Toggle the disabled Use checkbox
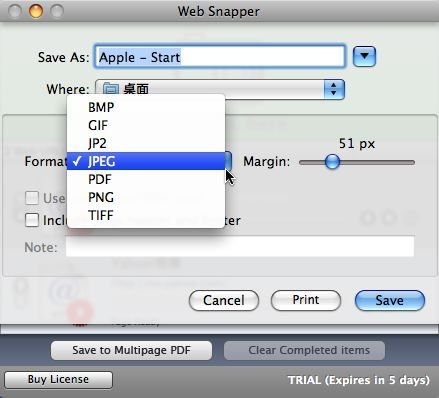The width and height of the screenshot is (439, 398). click(32, 198)
